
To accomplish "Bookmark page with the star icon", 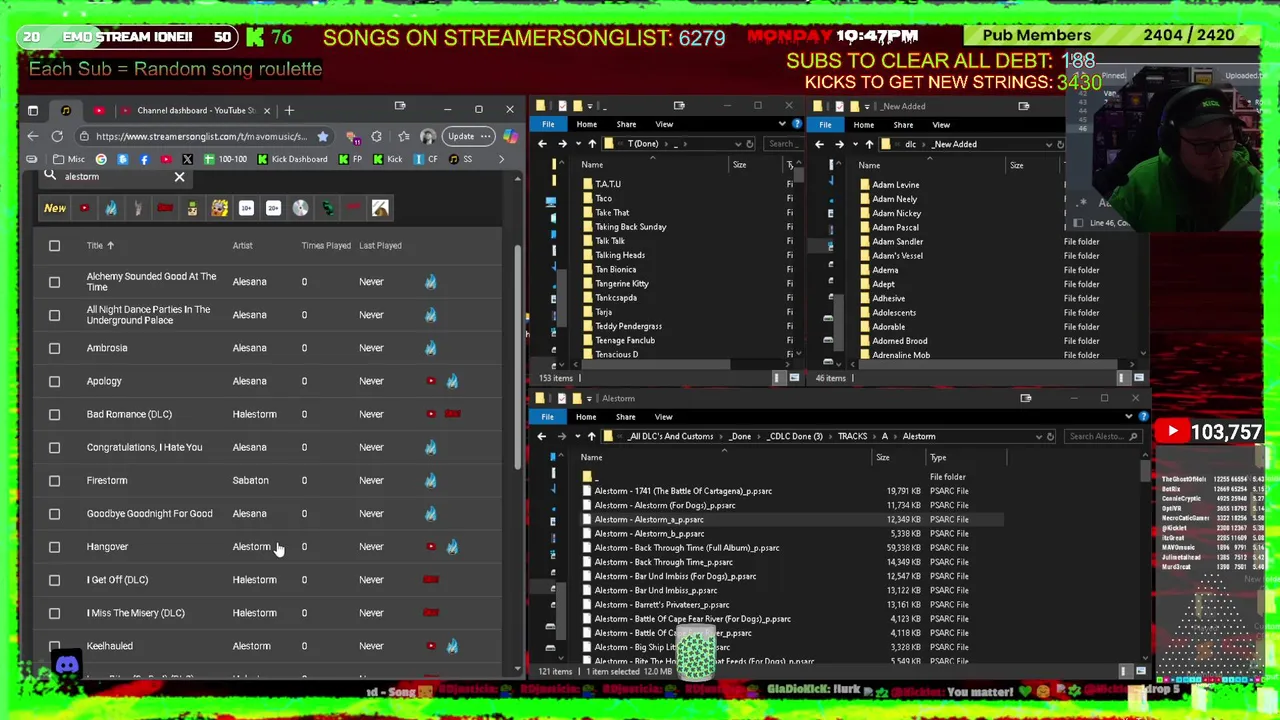I will (322, 136).
